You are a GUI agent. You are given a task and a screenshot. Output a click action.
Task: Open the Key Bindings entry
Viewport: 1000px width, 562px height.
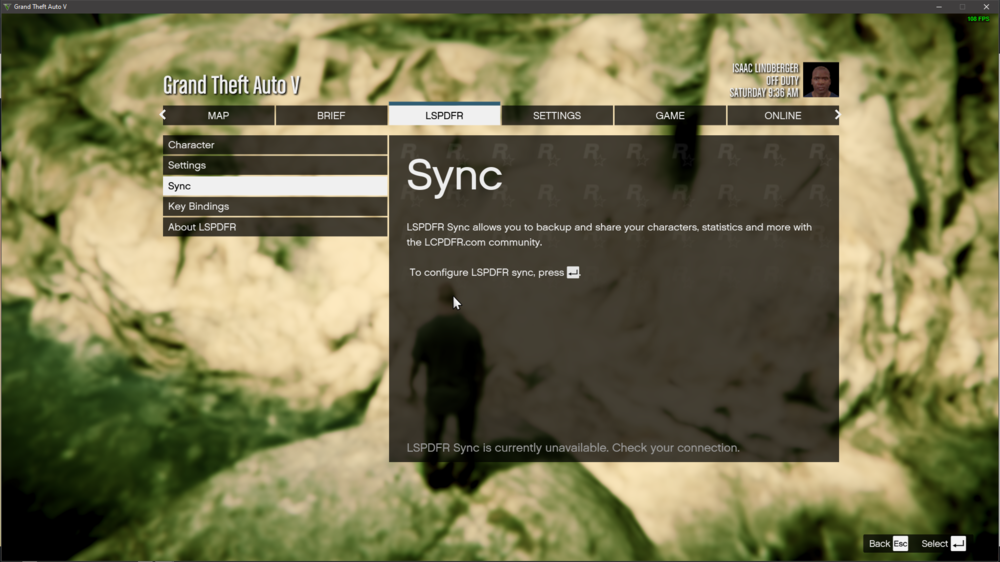(275, 206)
